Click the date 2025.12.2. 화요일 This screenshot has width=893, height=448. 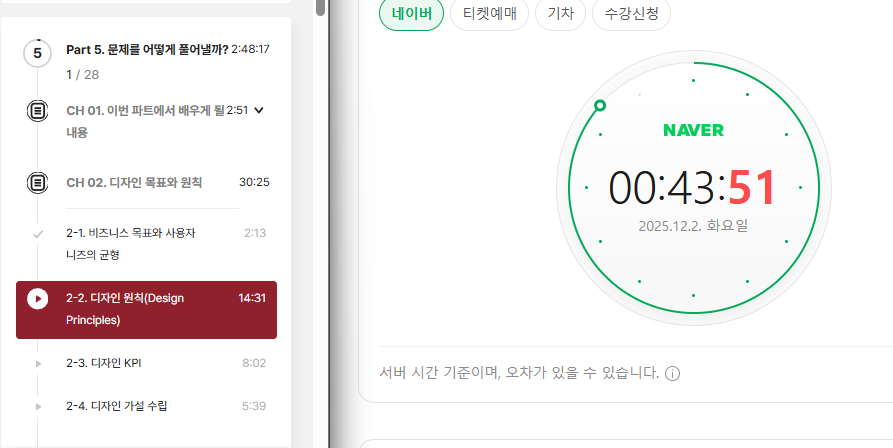693,226
